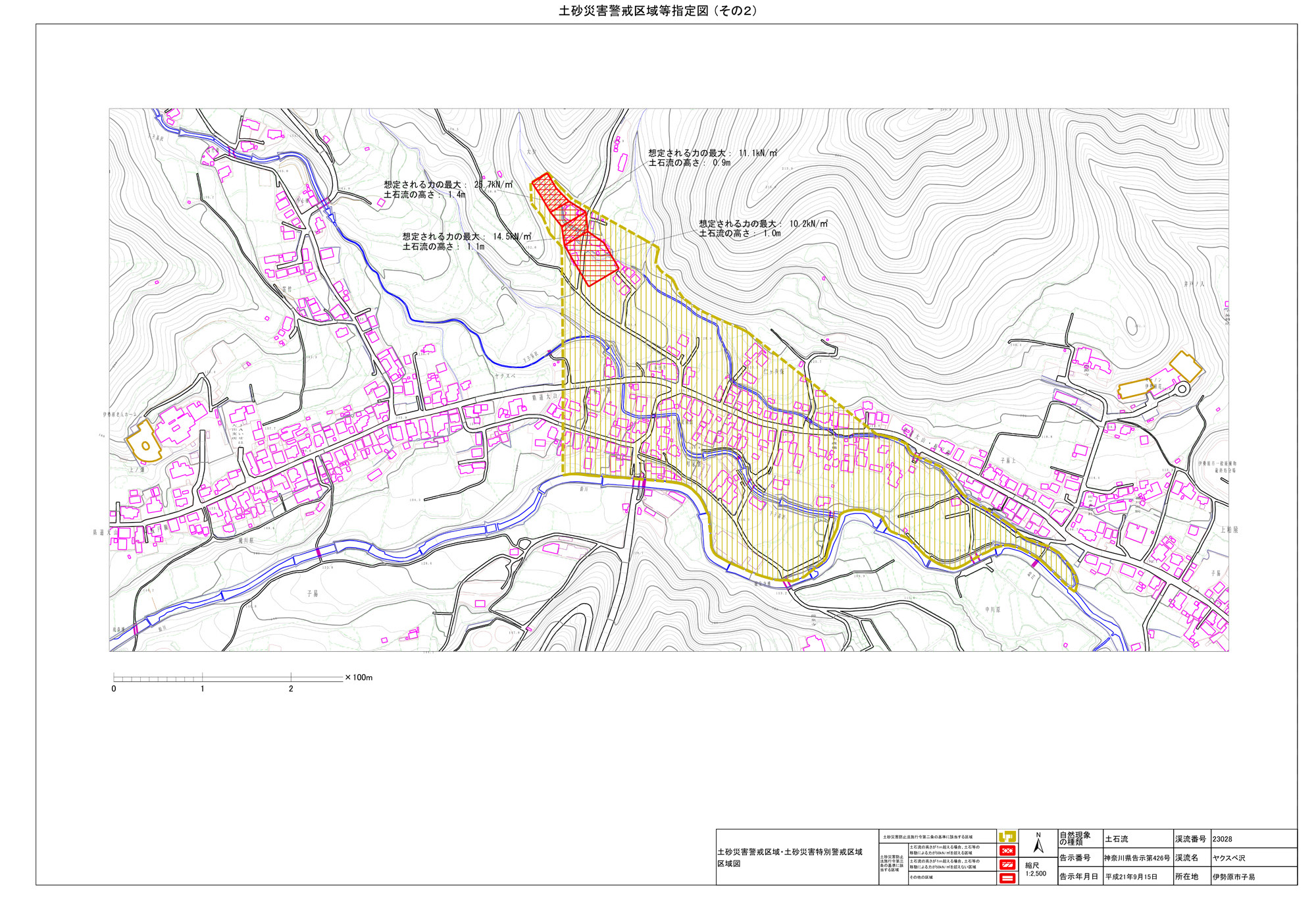The height and width of the screenshot is (898, 1316).
Task: Click the ×100m scale bar label
Action: pyautogui.click(x=359, y=677)
